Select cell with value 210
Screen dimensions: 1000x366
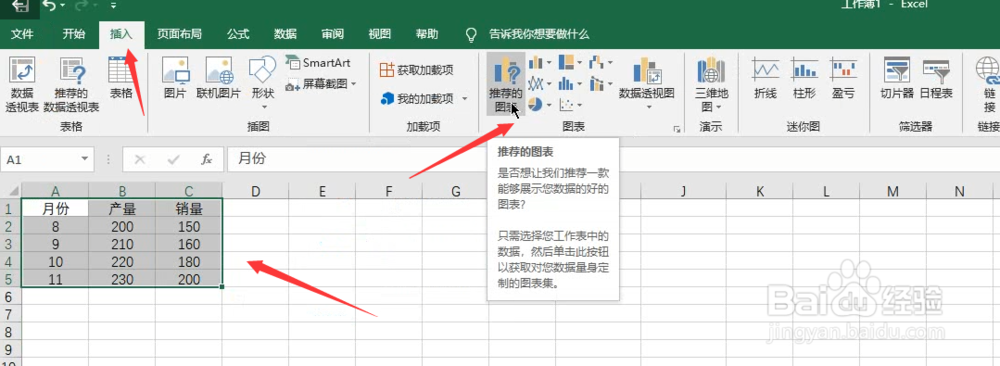coord(122,244)
